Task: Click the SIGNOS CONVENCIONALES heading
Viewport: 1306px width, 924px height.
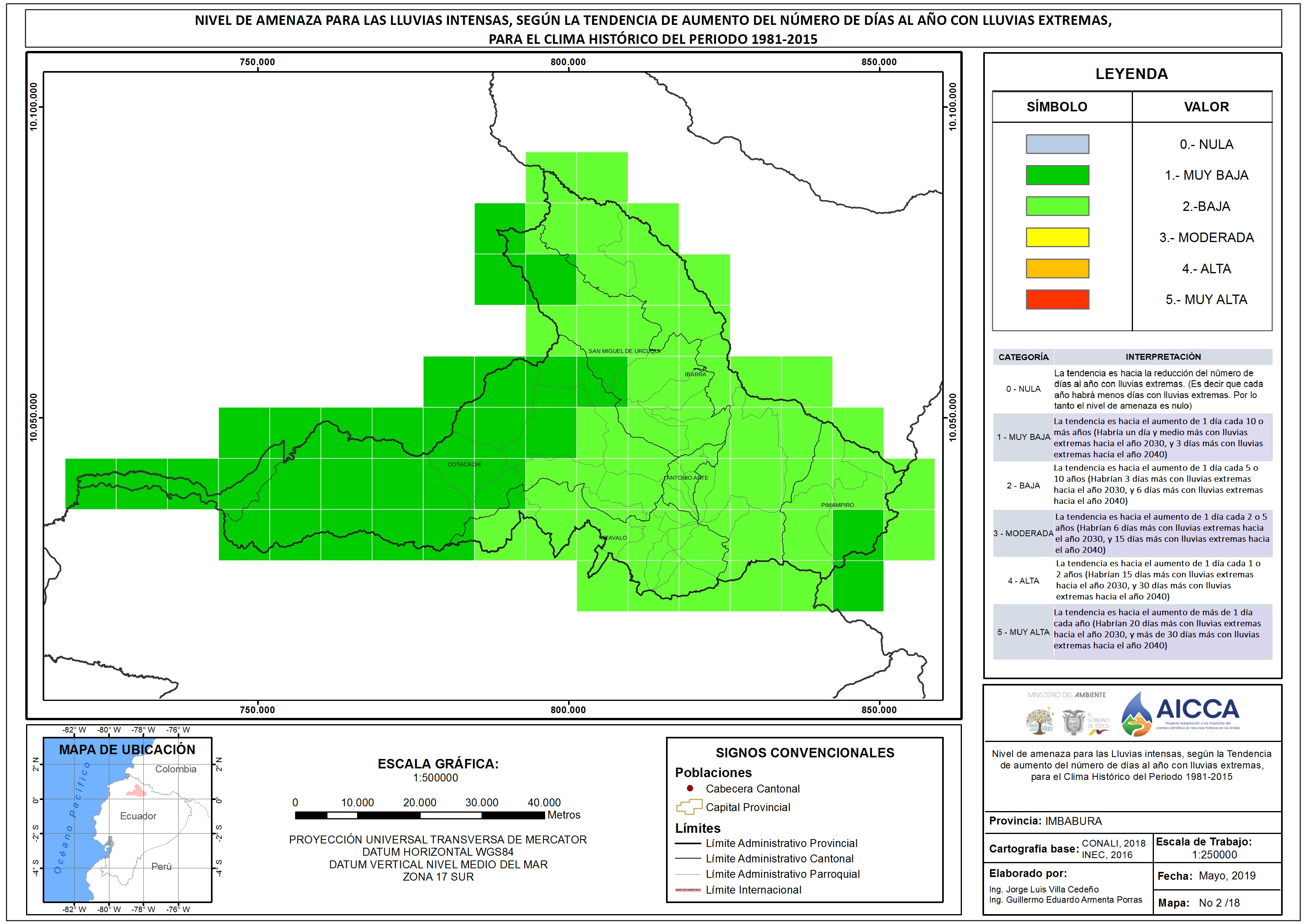Action: pyautogui.click(x=805, y=752)
